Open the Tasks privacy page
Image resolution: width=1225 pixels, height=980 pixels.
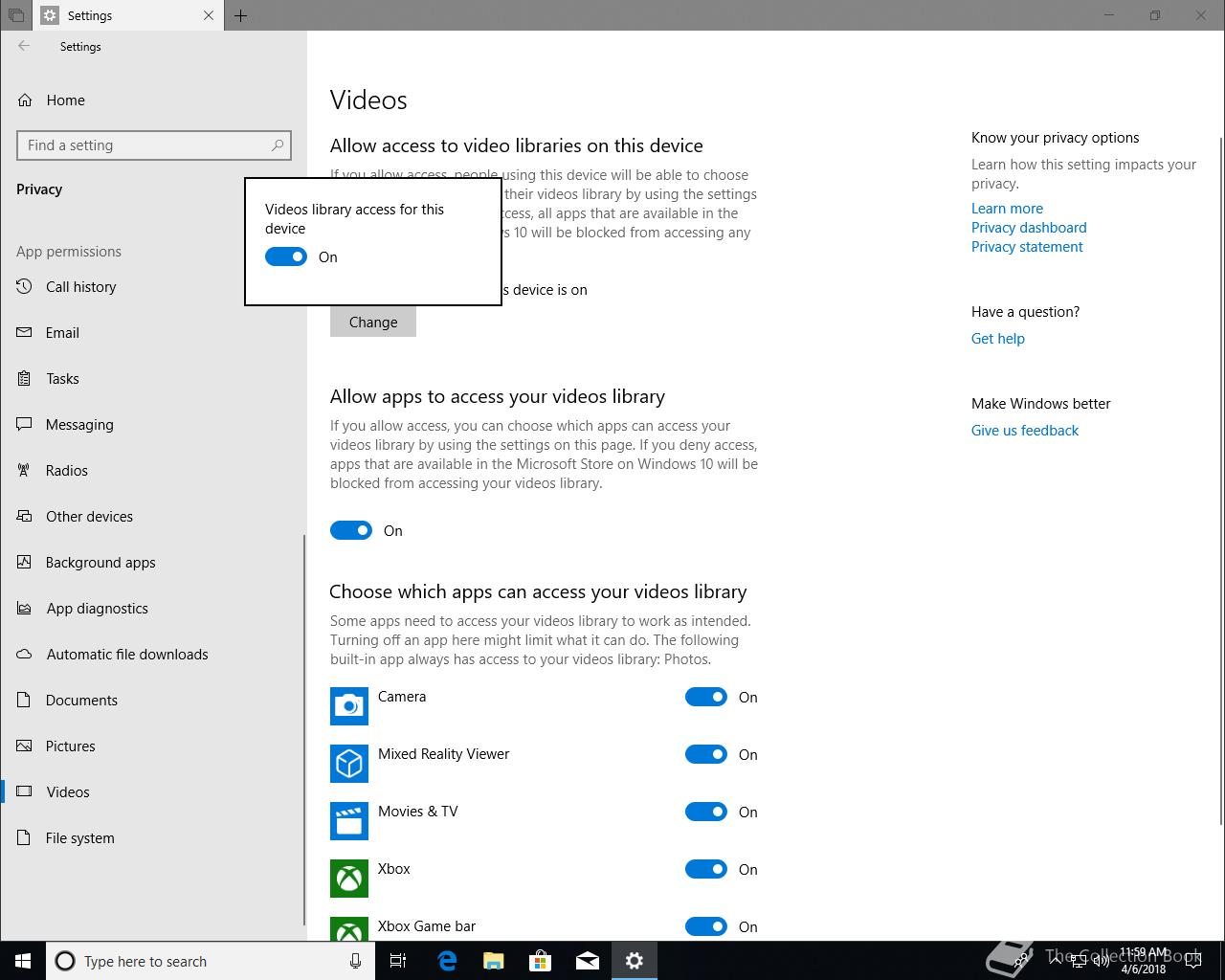(x=153, y=379)
